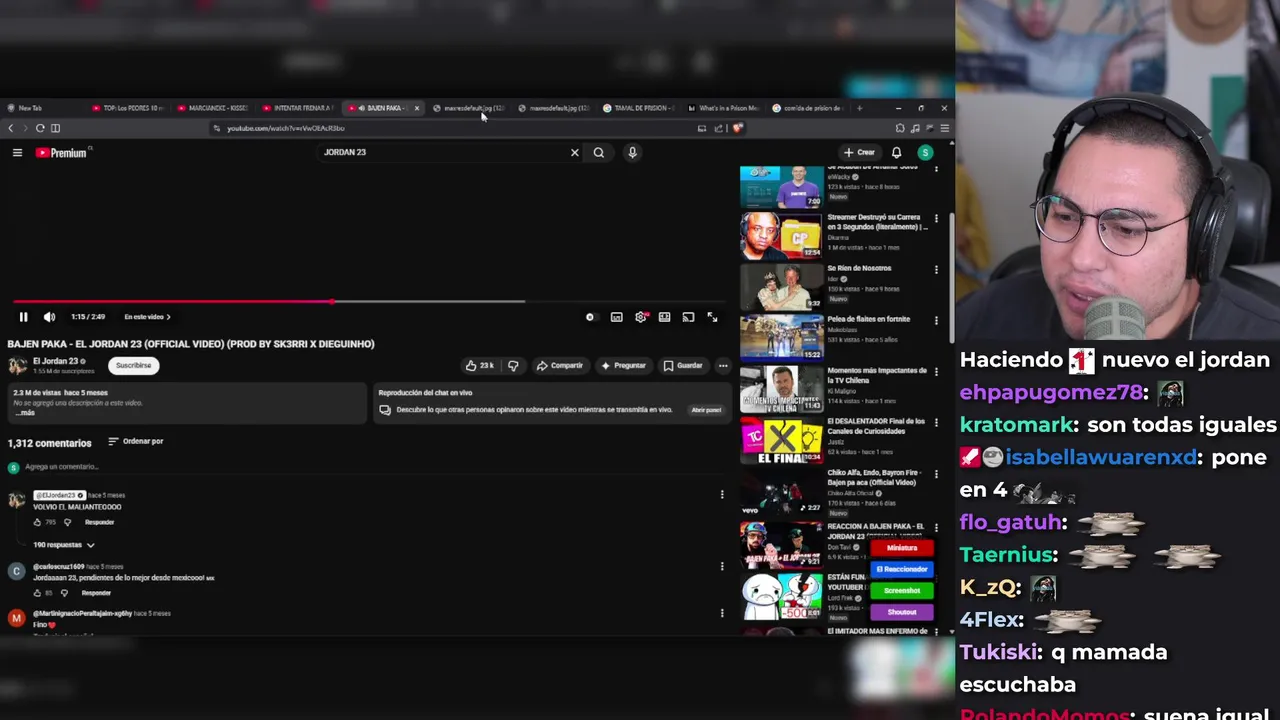
Task: Click the Preguntar button
Action: coord(623,366)
